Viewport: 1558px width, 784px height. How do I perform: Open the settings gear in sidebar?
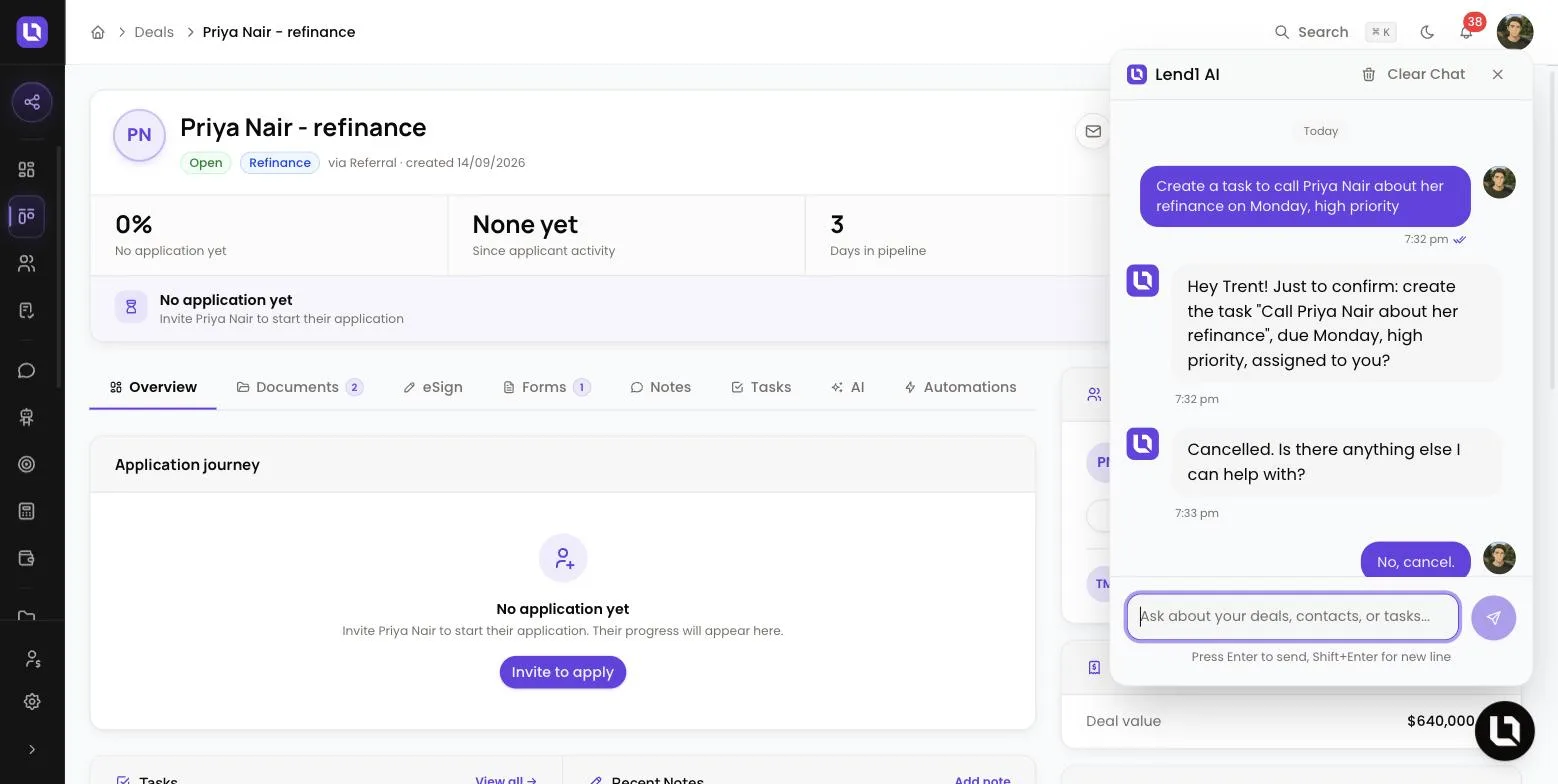point(32,702)
